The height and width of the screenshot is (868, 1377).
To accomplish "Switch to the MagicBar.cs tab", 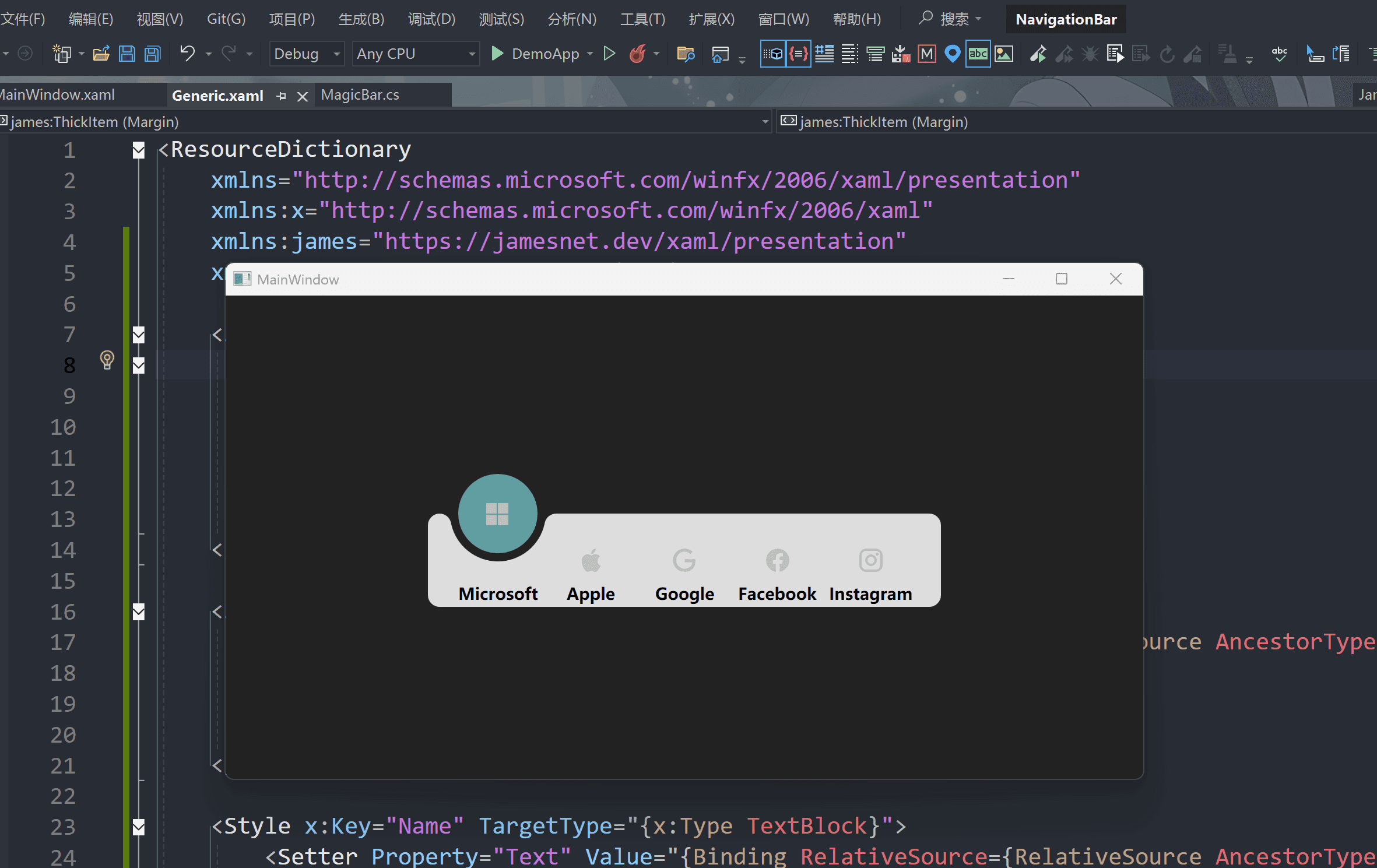I will (360, 95).
